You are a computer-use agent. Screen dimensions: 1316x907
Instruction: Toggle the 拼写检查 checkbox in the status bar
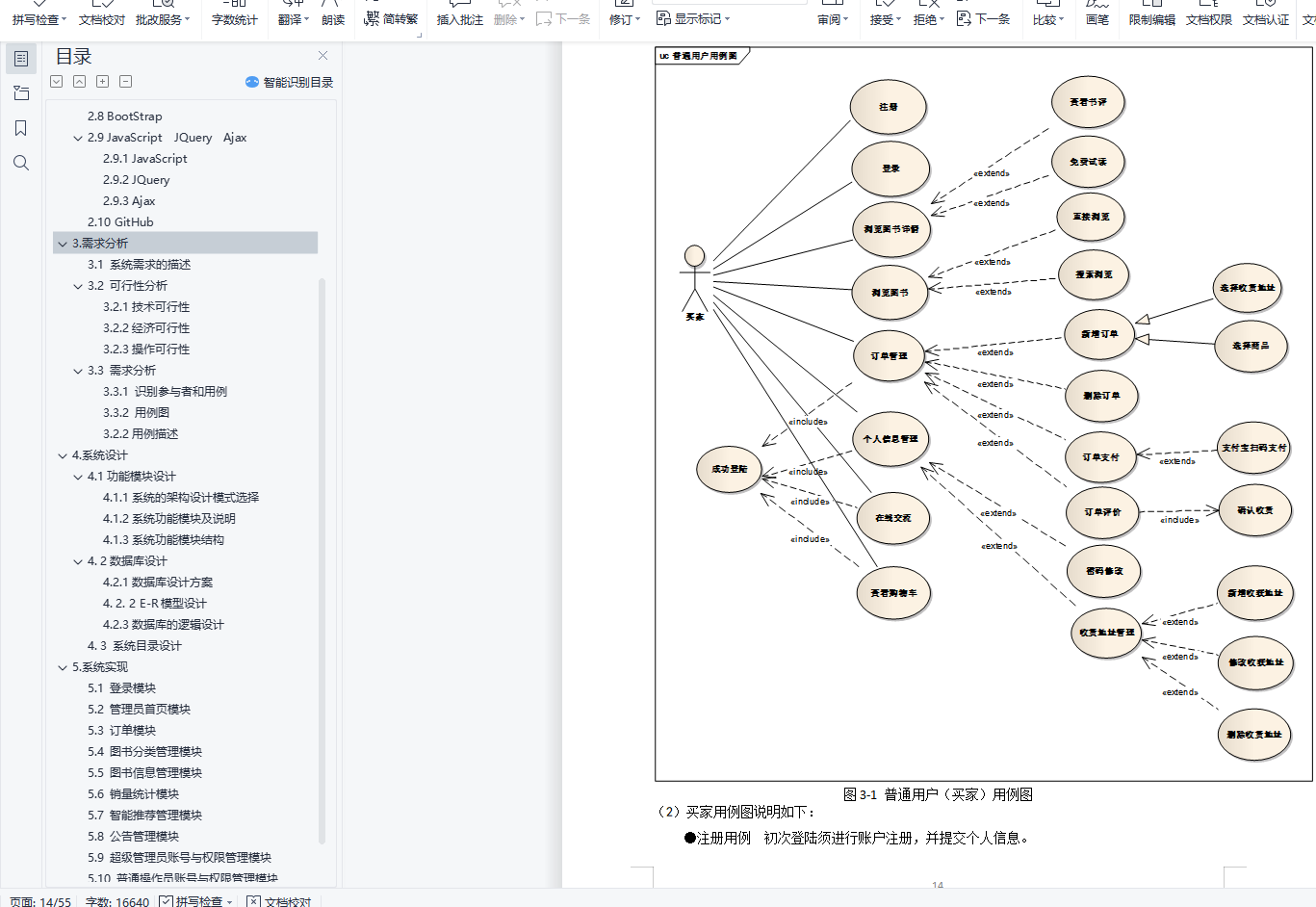click(x=166, y=901)
